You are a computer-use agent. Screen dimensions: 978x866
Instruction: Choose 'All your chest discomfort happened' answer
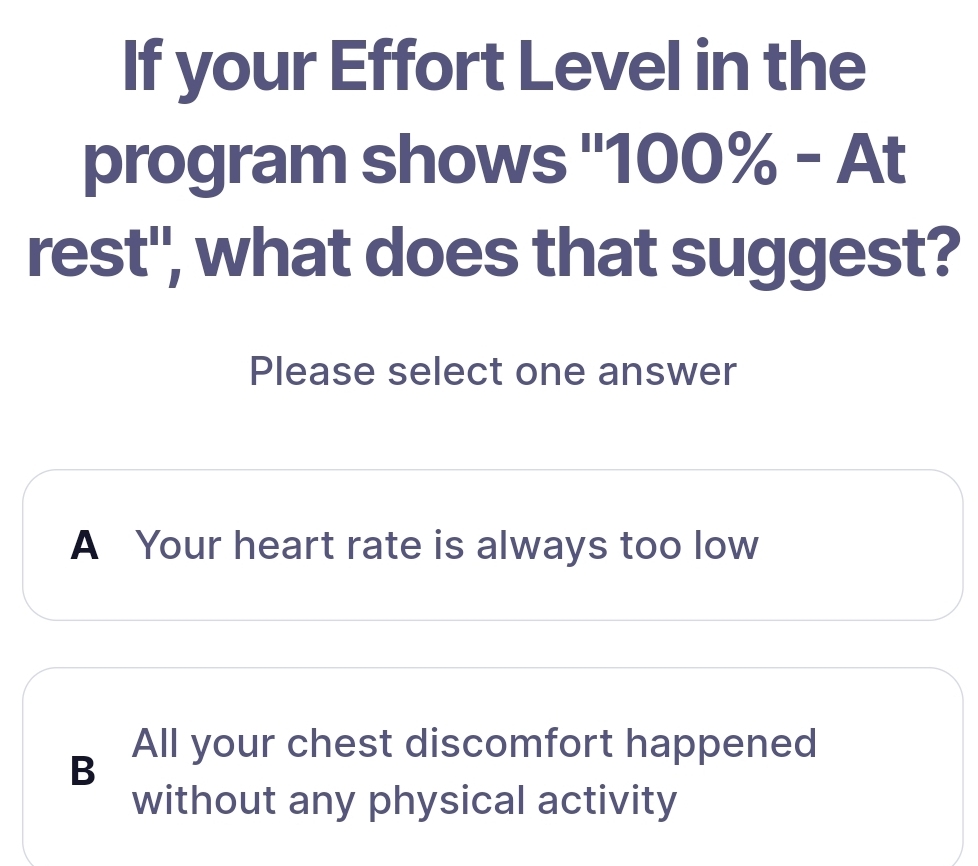[x=474, y=744]
